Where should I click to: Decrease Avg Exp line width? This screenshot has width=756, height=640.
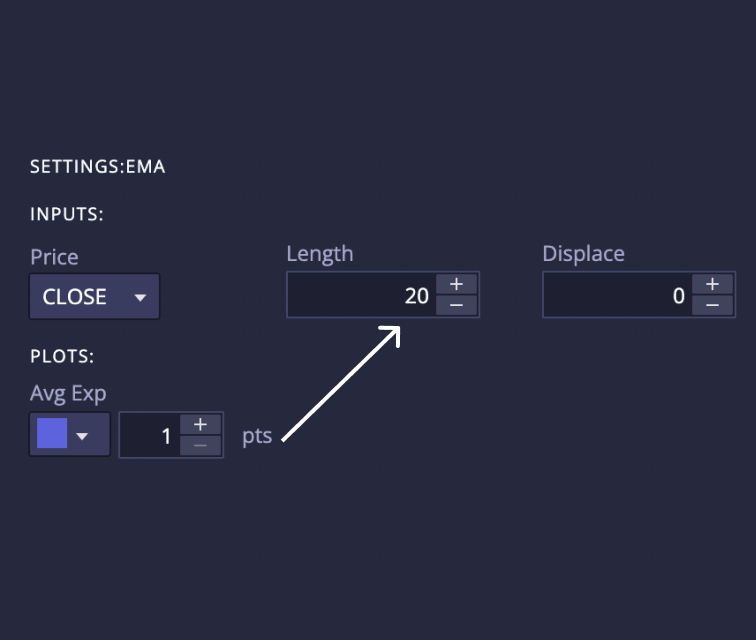tap(200, 445)
